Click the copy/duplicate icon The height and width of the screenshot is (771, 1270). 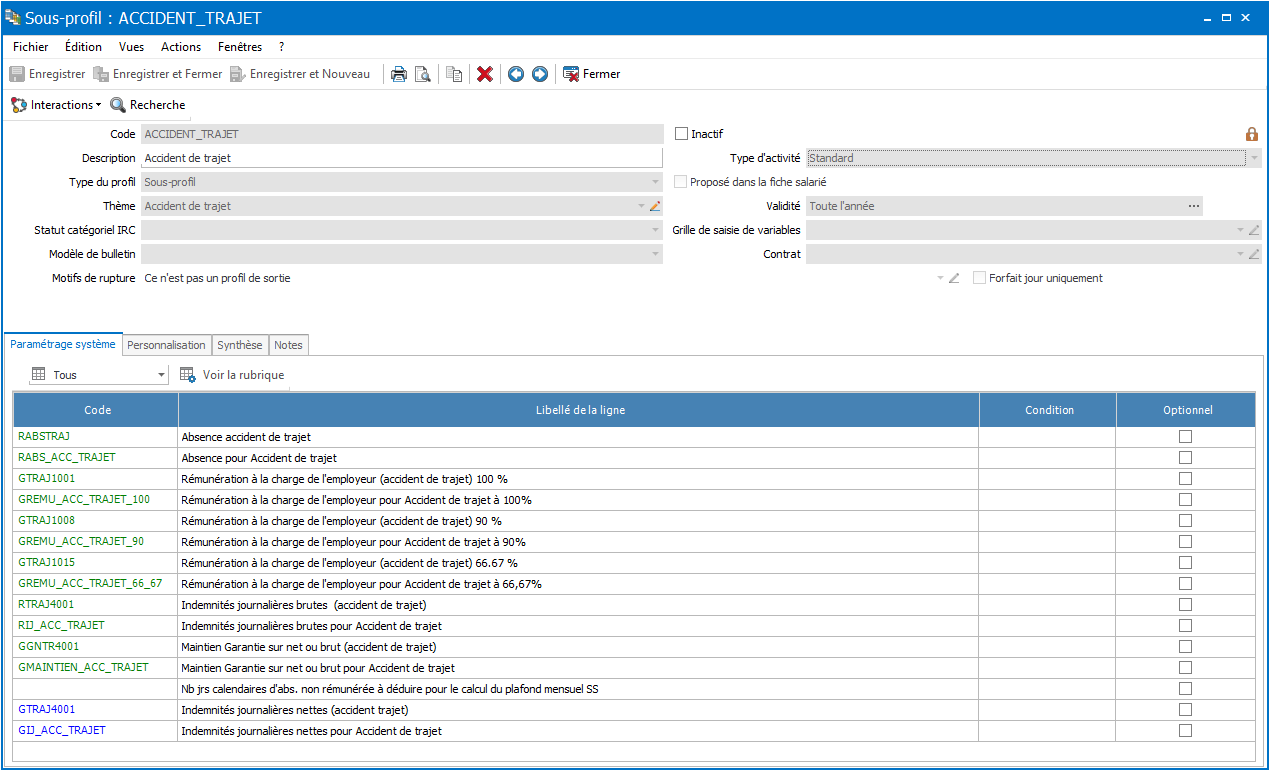tap(454, 74)
